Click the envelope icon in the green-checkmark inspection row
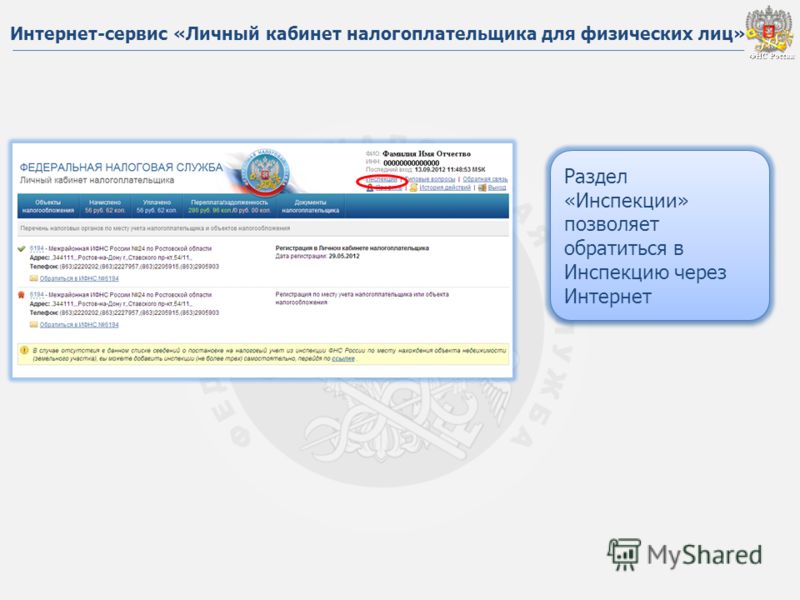Viewport: 800px width, 600px height. (34, 279)
